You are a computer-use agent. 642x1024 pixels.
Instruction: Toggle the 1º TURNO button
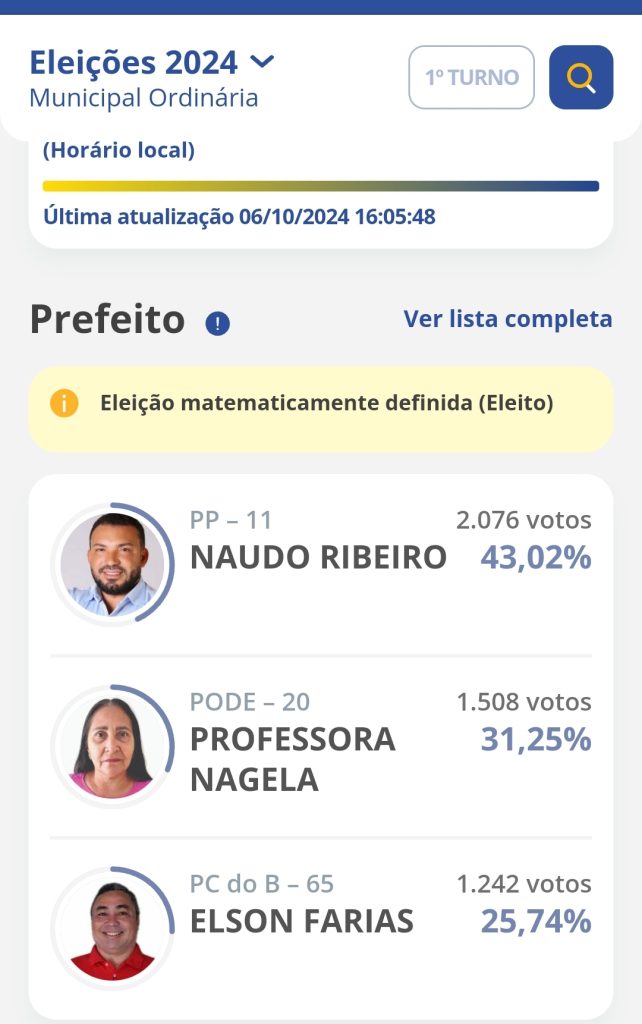[472, 77]
